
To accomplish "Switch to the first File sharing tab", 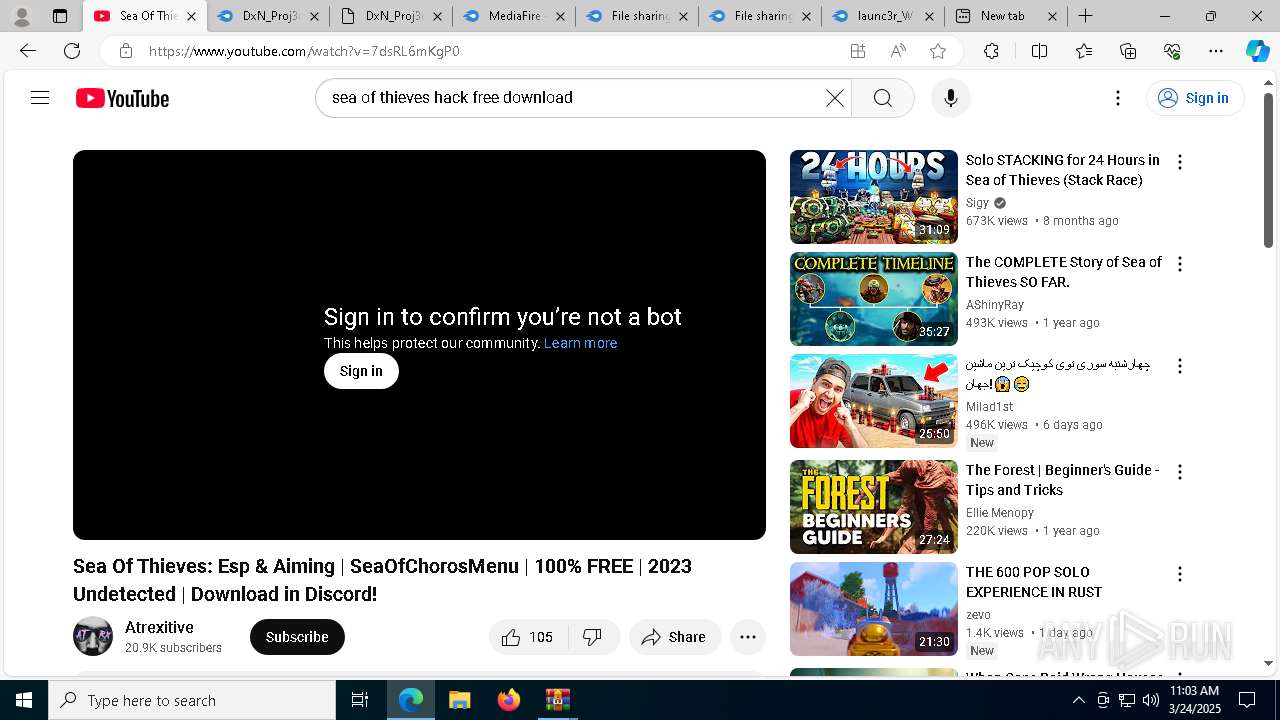I will [637, 16].
